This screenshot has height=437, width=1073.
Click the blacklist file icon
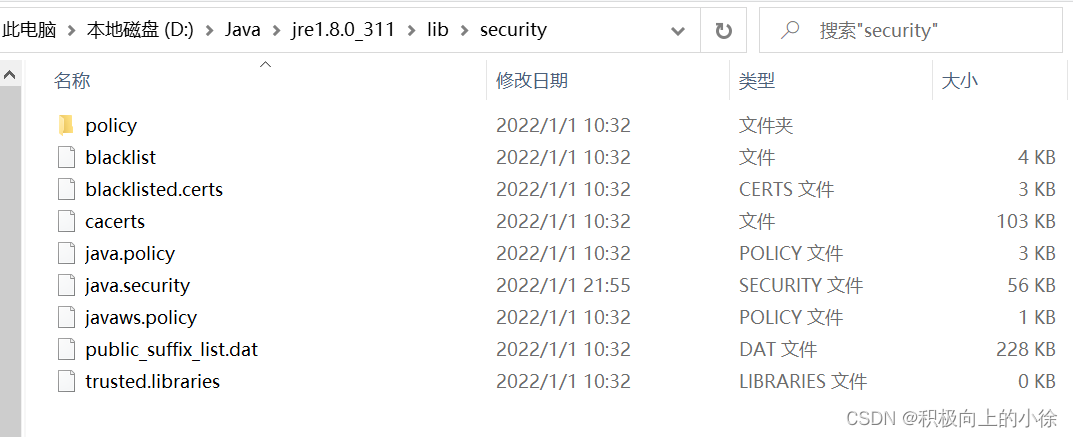pos(66,157)
